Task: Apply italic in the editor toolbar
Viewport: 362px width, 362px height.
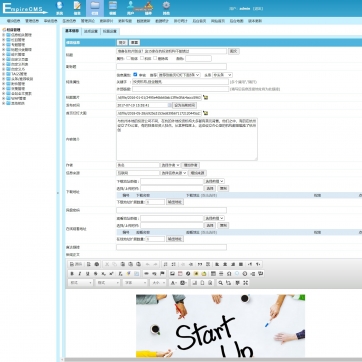Action: pyautogui.click(x=80, y=274)
